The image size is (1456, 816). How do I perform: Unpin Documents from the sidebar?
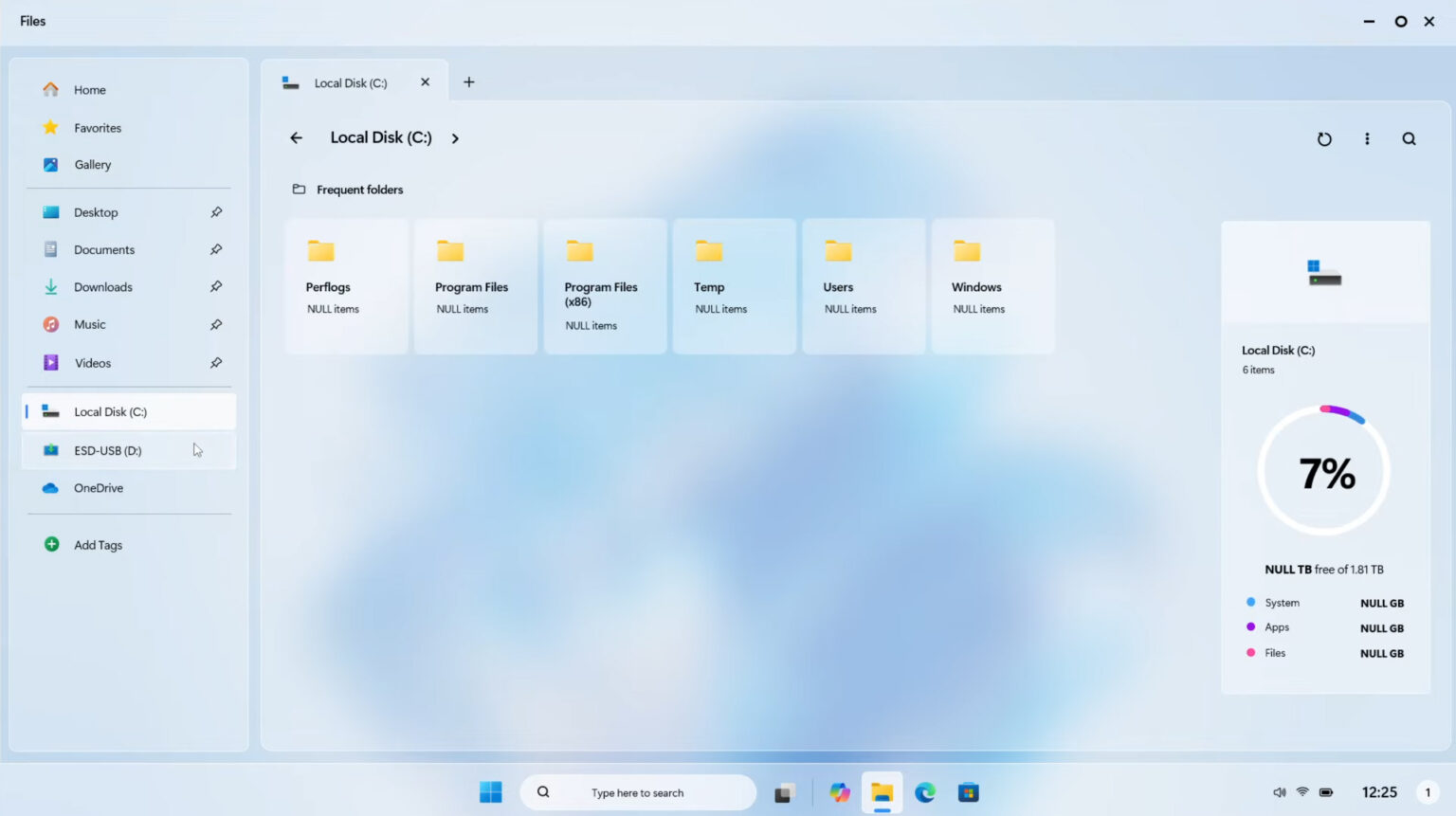(x=217, y=249)
